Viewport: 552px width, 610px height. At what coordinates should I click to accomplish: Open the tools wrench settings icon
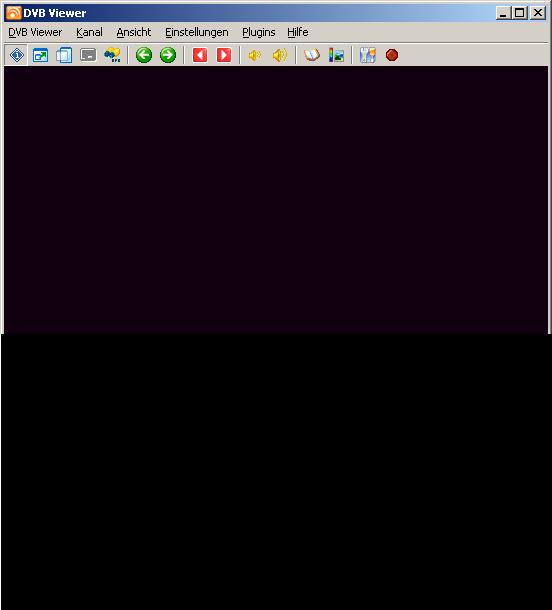pos(368,55)
